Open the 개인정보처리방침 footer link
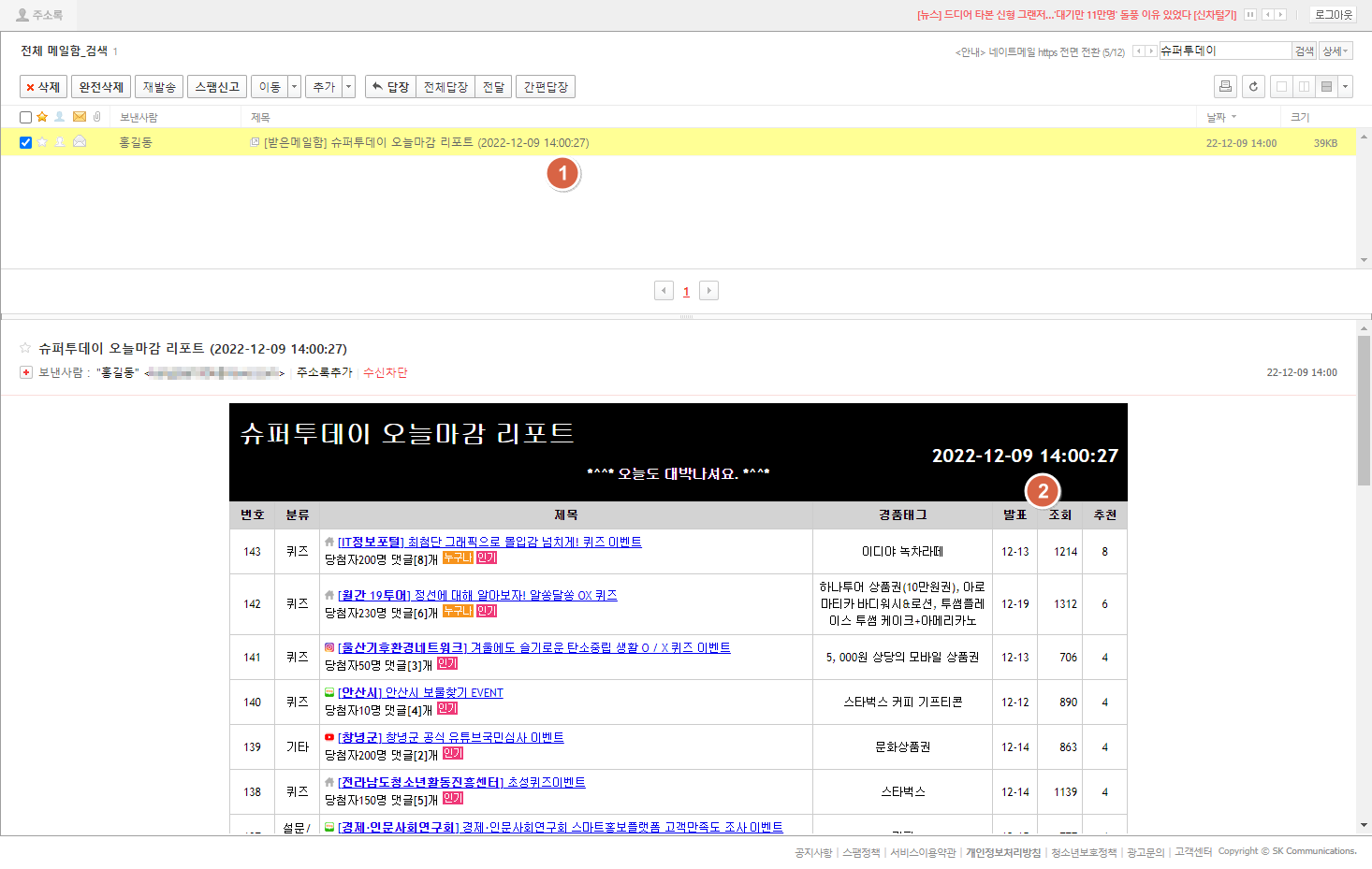 (1003, 852)
